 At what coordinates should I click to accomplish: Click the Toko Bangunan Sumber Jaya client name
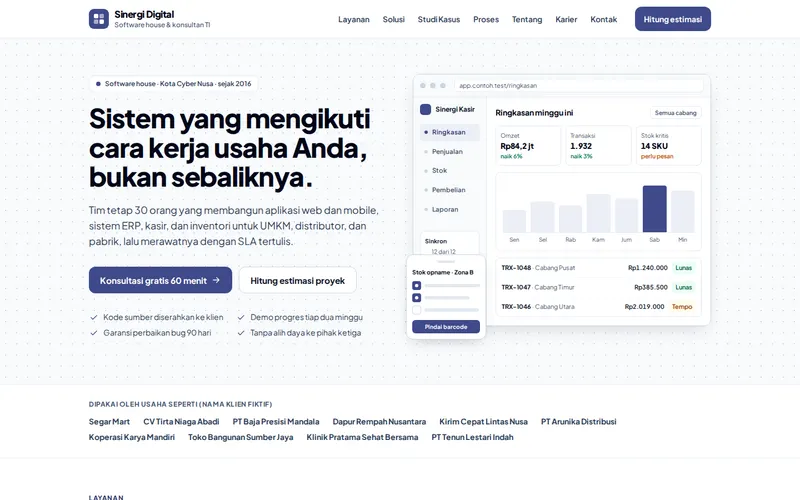(x=240, y=437)
